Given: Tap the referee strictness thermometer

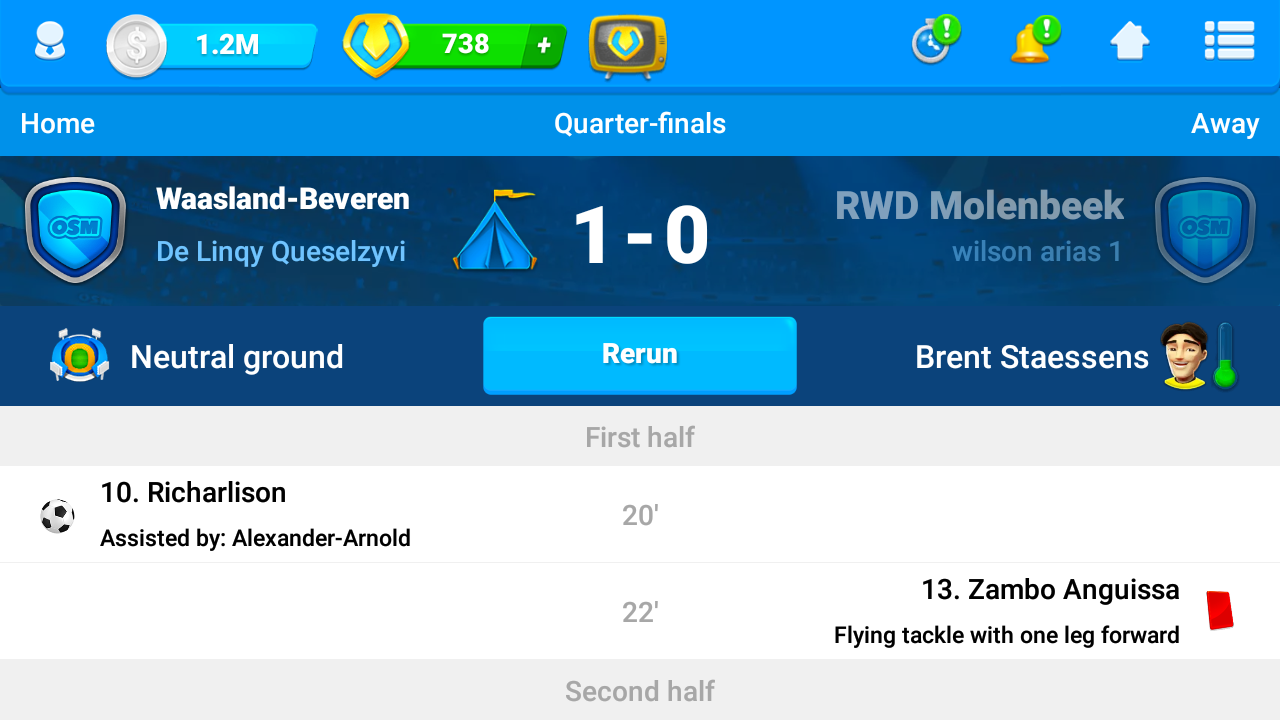Looking at the screenshot, I should tap(1224, 356).
